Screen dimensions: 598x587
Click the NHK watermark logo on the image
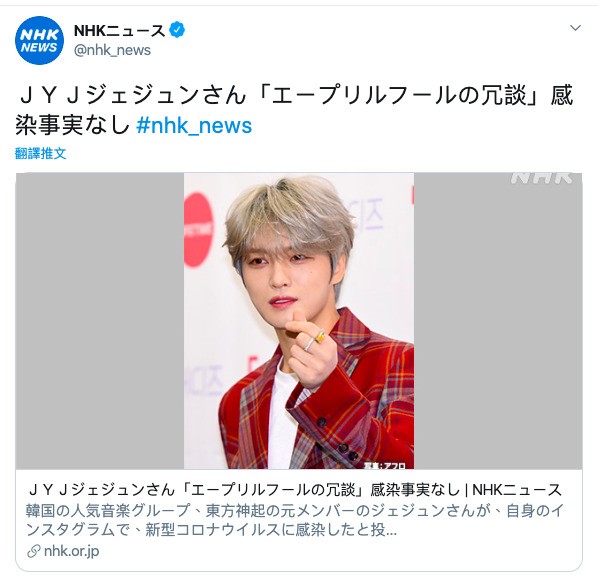coord(542,178)
